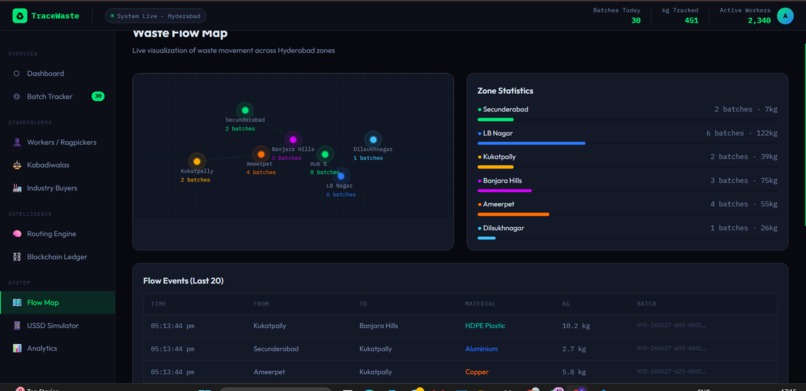Open the Routing Engine page
Viewport: 806px width, 391px height.
click(57, 234)
